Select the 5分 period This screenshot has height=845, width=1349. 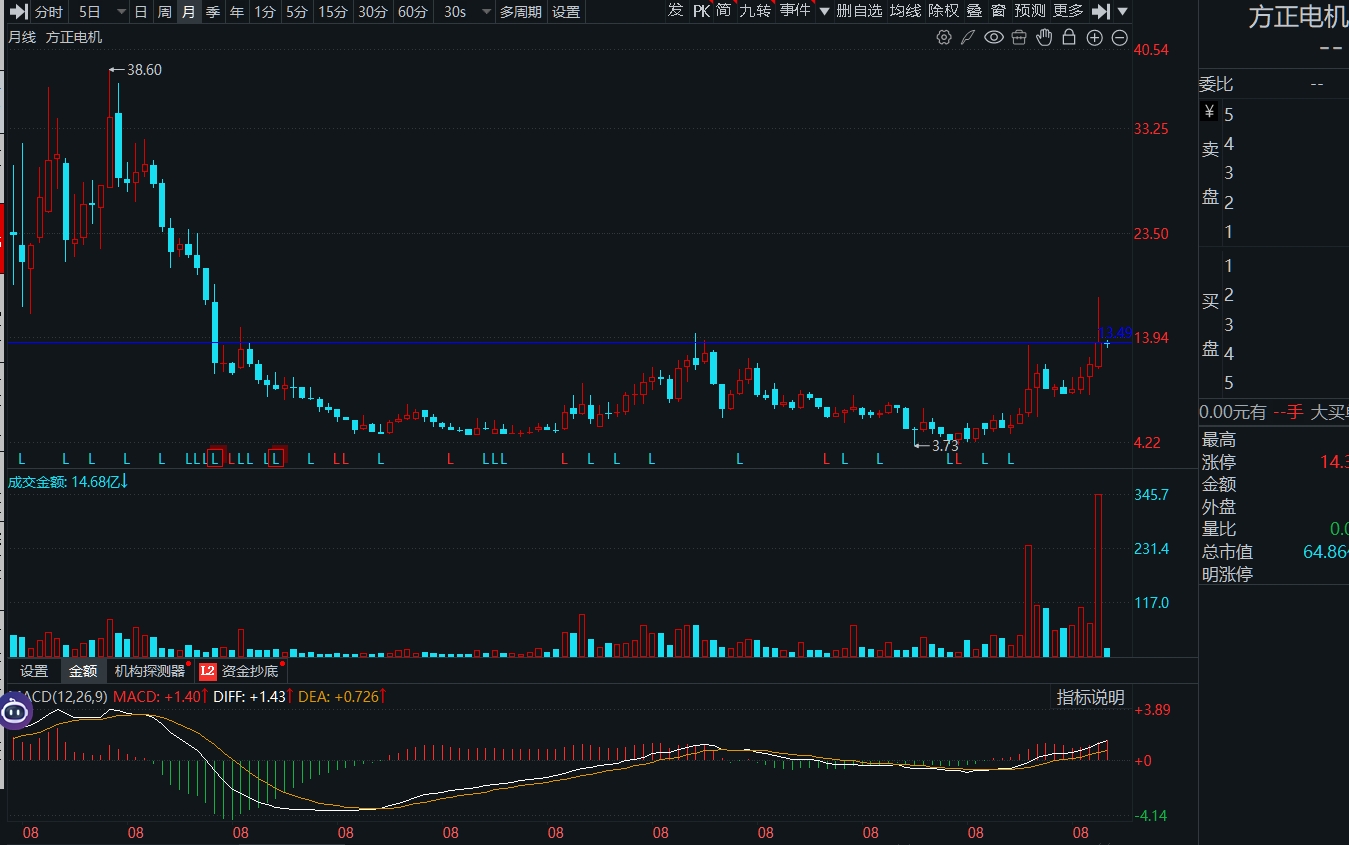(x=296, y=12)
